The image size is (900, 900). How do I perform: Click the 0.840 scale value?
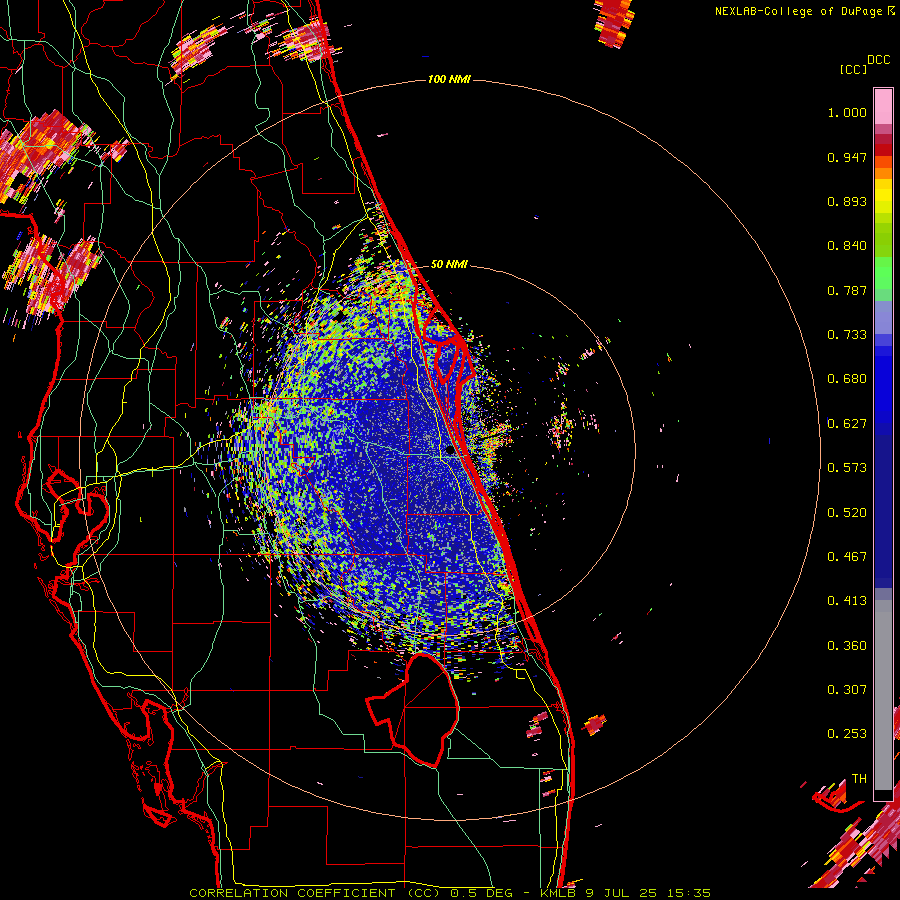pos(847,246)
